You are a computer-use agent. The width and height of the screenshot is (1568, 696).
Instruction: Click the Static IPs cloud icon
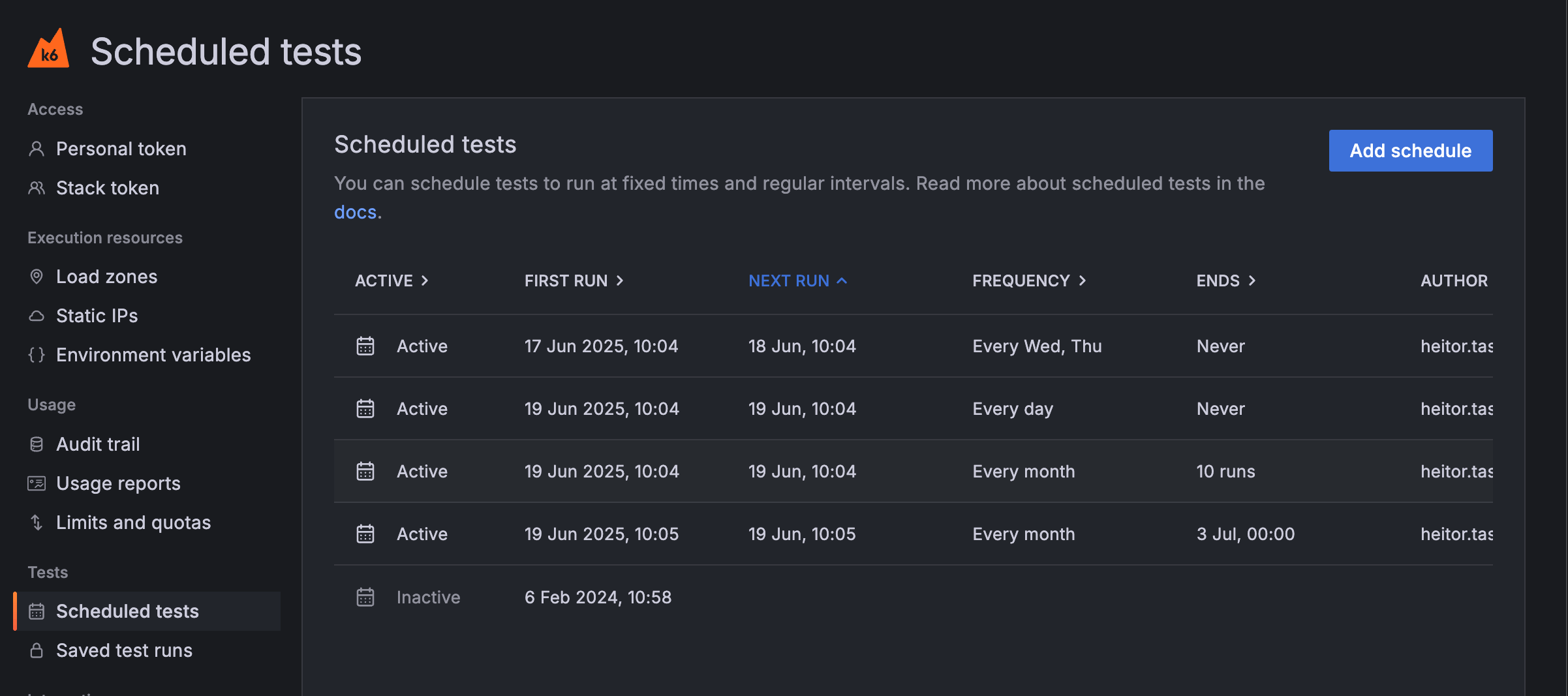click(x=36, y=315)
